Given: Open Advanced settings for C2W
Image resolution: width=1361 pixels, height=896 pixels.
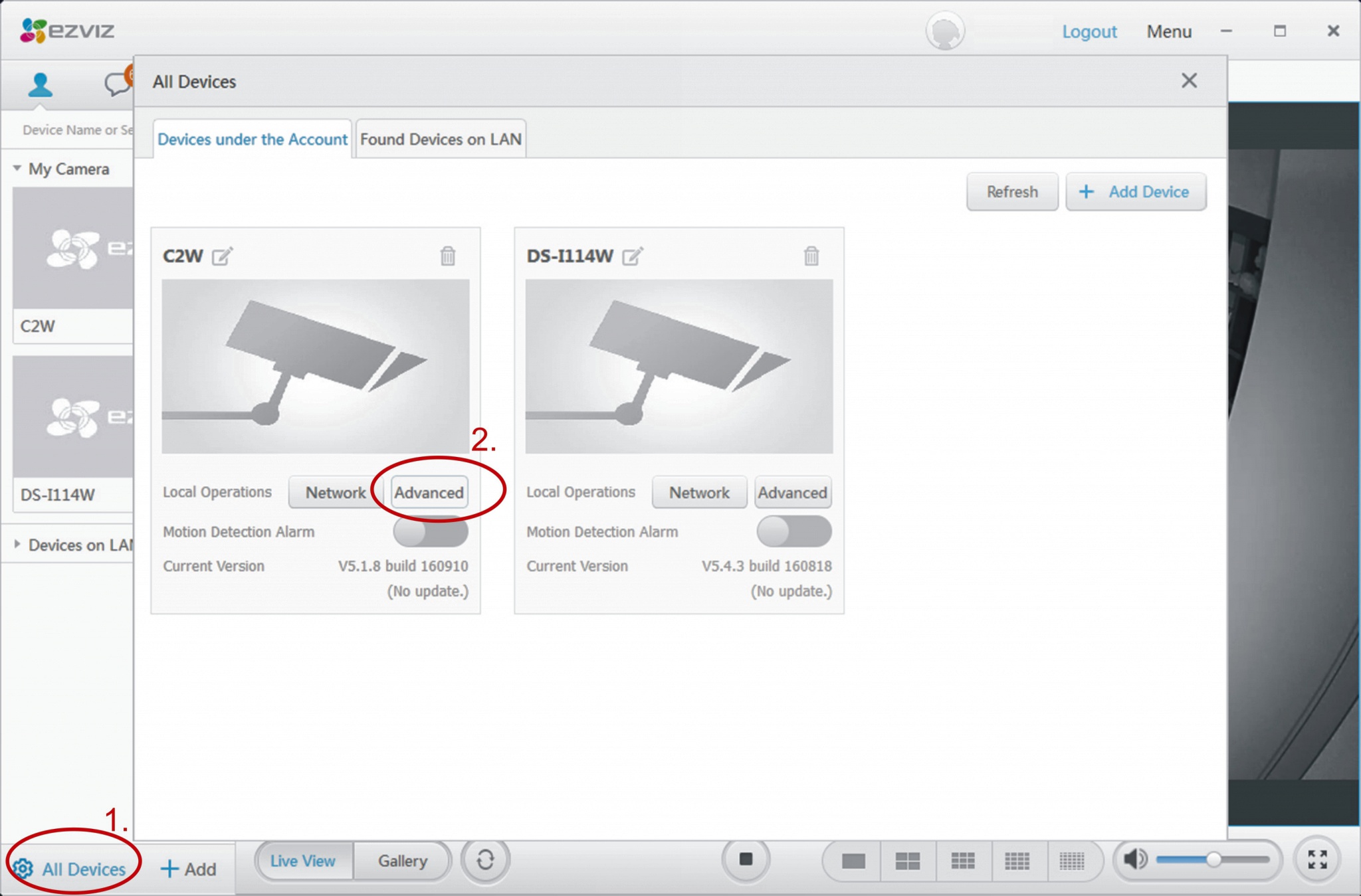Looking at the screenshot, I should click(x=429, y=493).
